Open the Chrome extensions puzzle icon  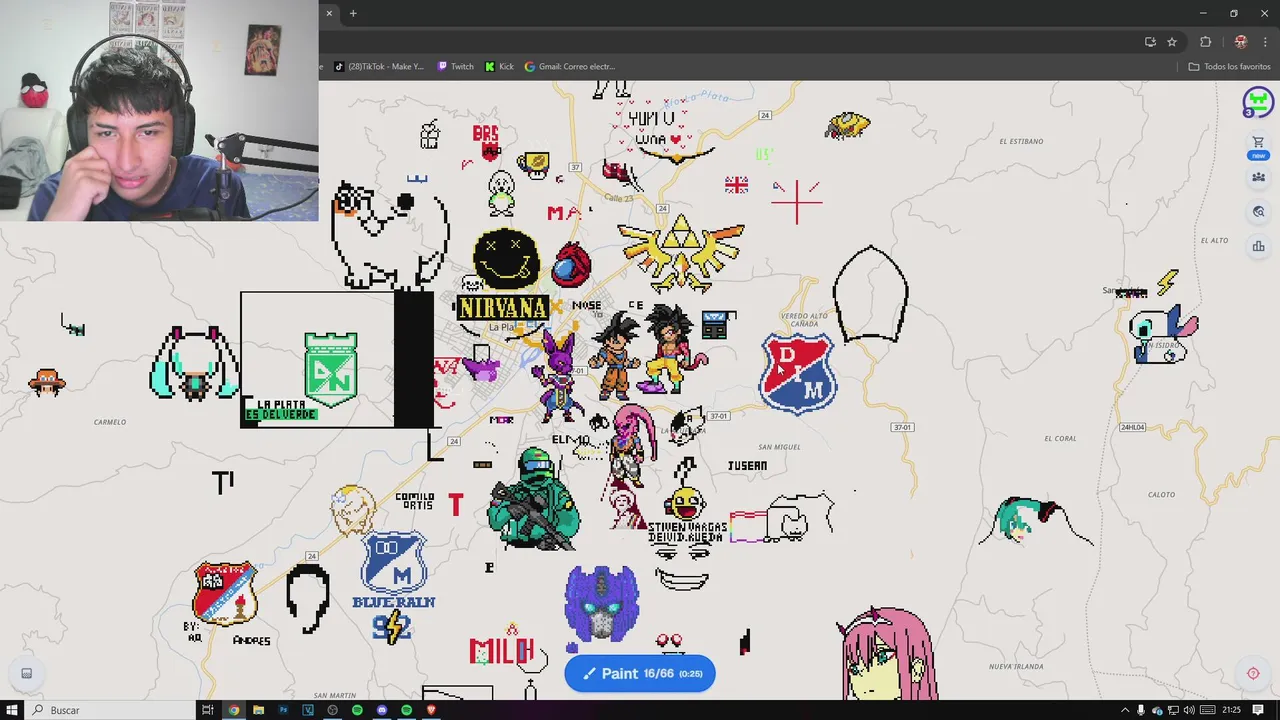pyautogui.click(x=1205, y=42)
